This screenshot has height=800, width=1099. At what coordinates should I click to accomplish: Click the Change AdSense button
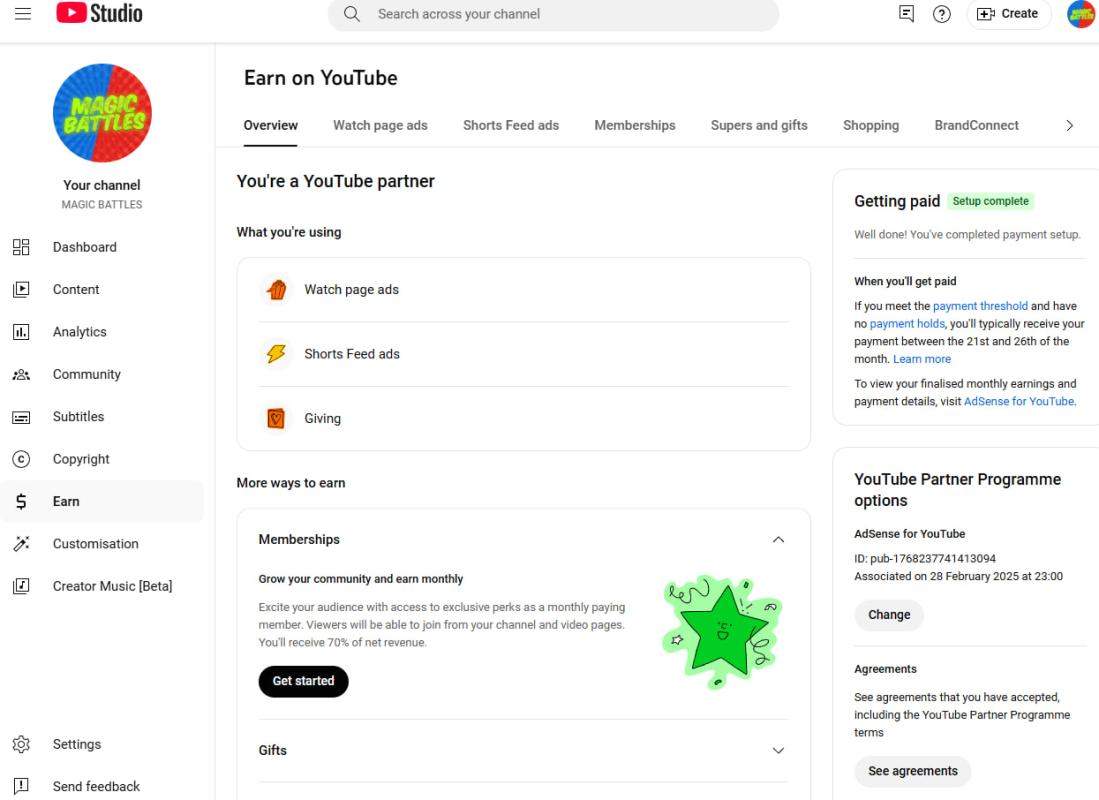tap(889, 615)
